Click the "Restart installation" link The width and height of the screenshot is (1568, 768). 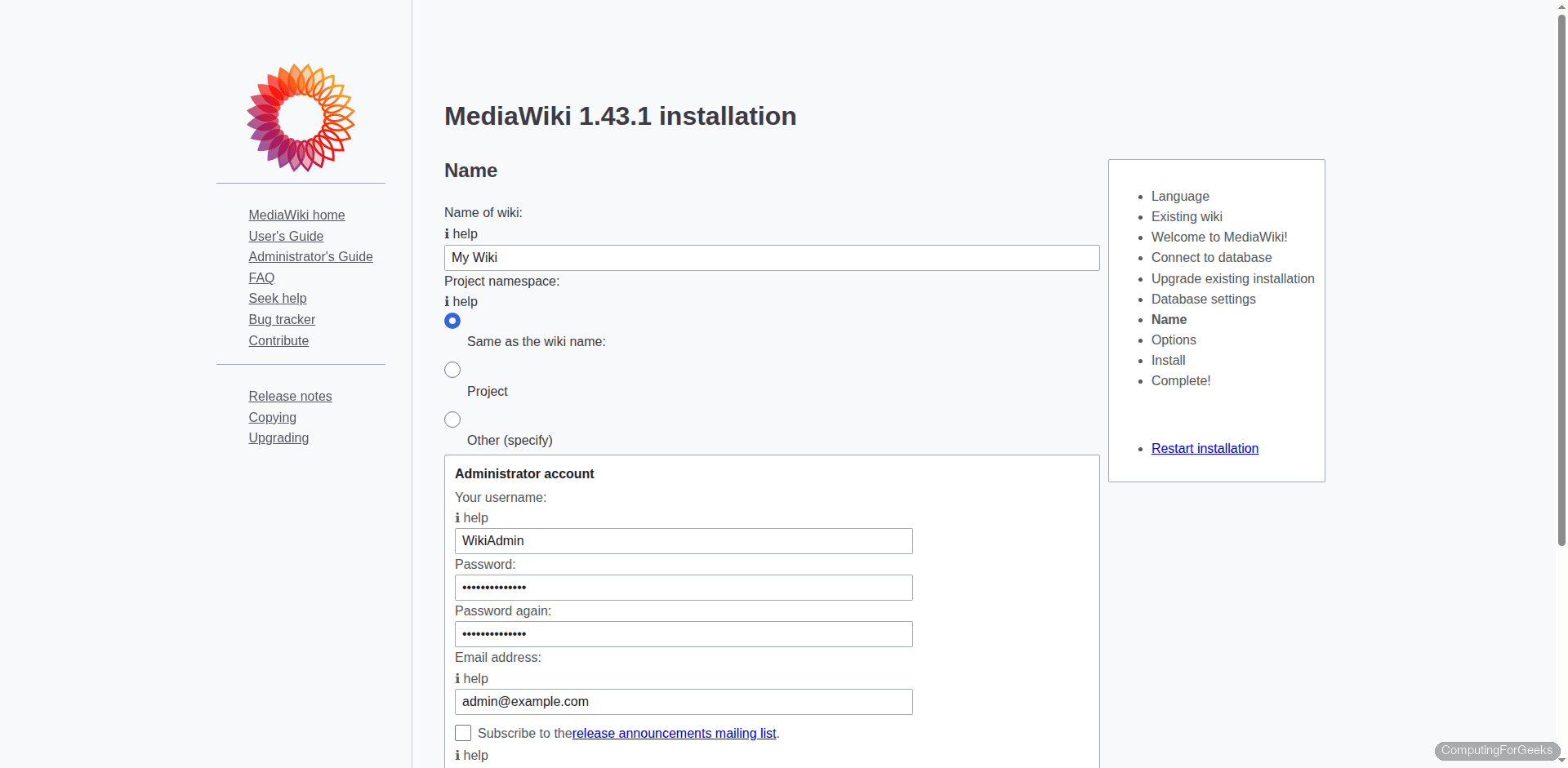[1205, 448]
